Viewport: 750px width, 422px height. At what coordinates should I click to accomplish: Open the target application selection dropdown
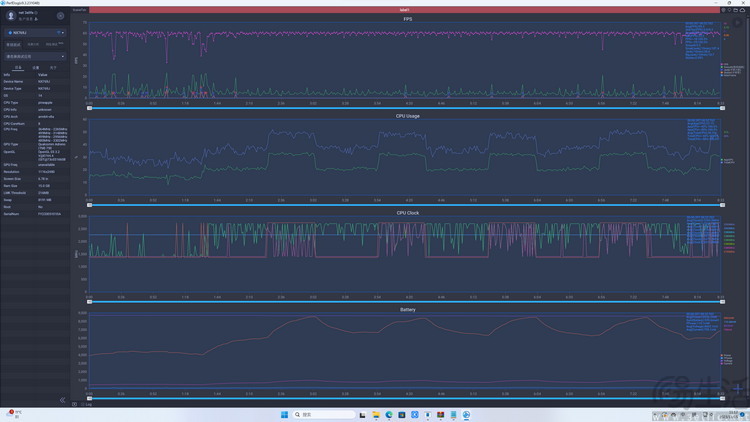click(35, 56)
